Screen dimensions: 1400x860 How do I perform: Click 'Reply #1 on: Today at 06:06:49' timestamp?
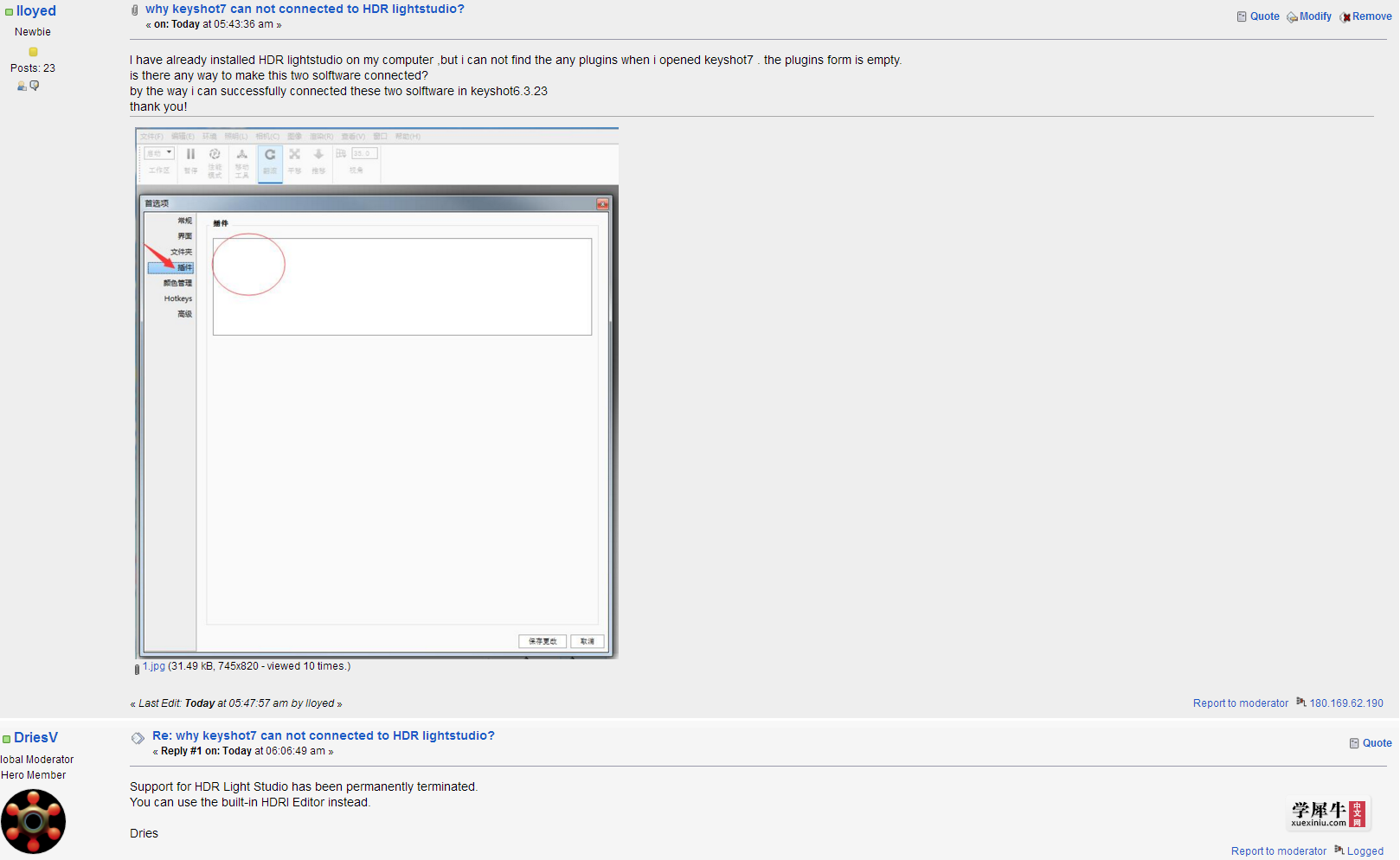[x=243, y=751]
